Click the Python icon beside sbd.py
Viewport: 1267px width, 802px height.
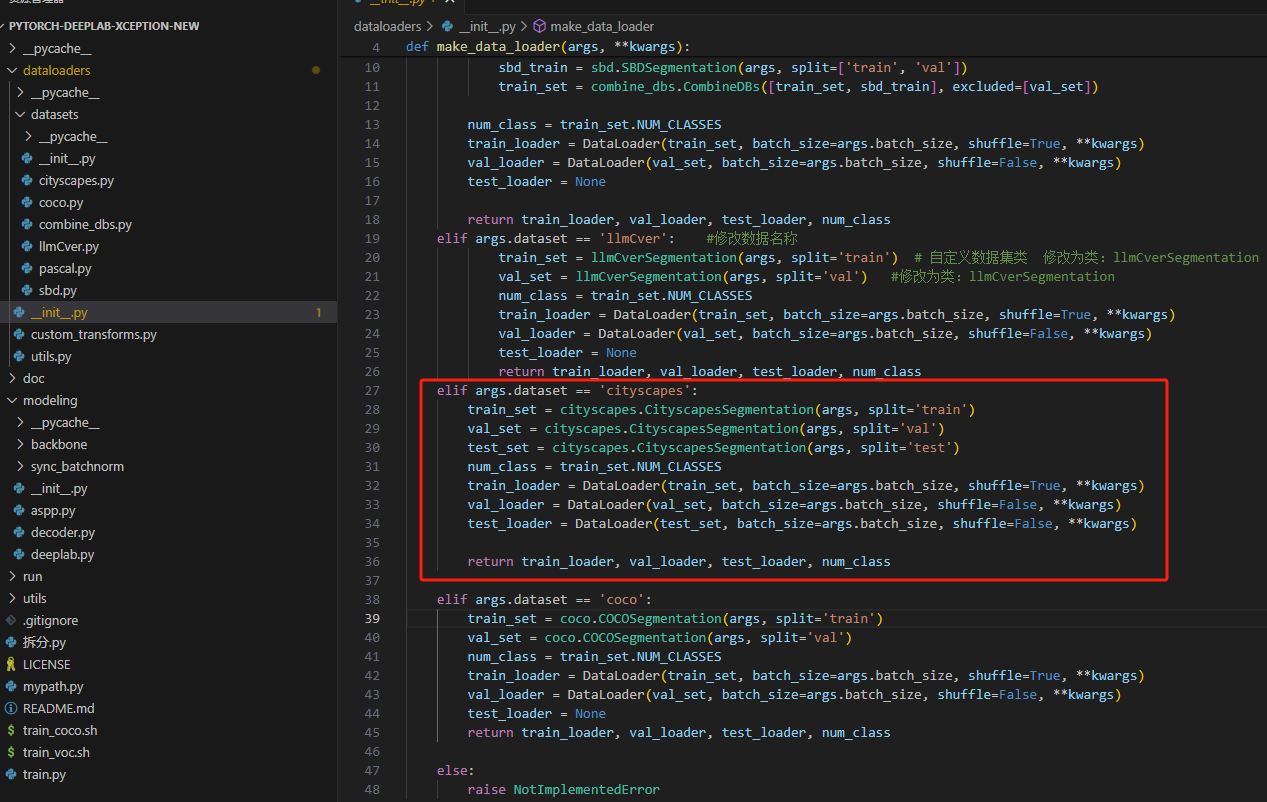(28, 291)
